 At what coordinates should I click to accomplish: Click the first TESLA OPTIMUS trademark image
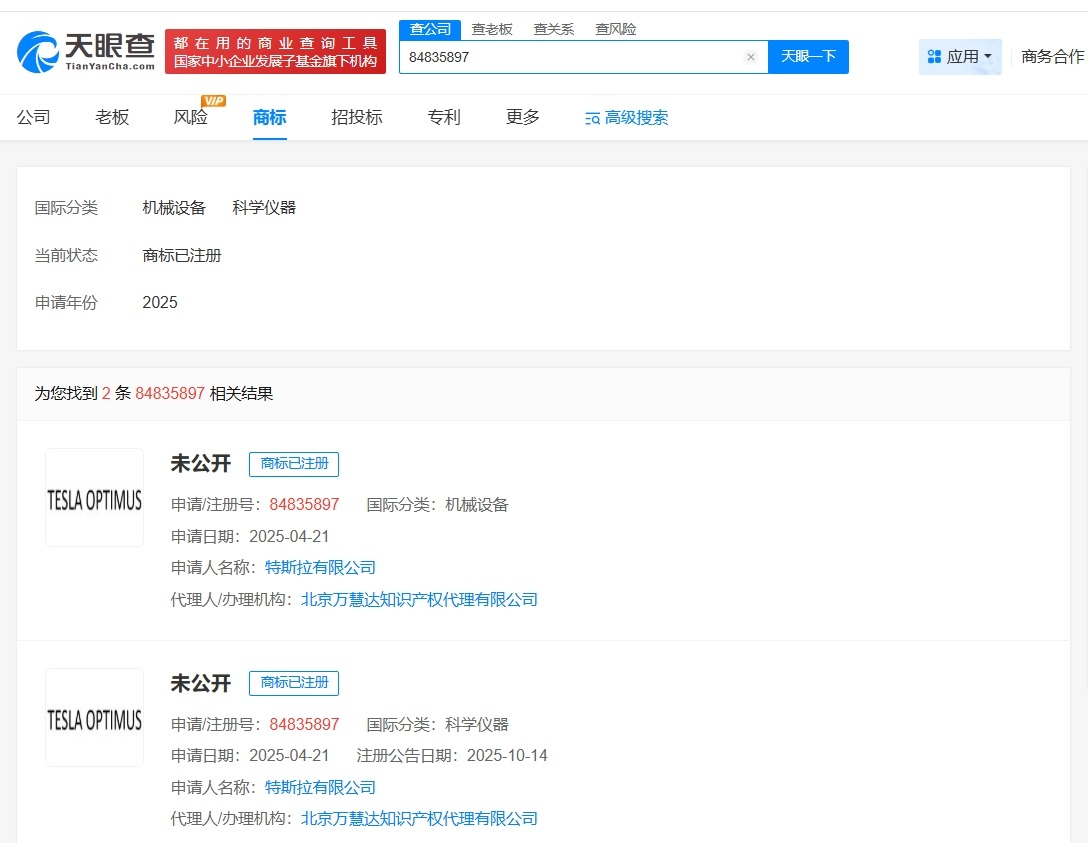[x=94, y=497]
